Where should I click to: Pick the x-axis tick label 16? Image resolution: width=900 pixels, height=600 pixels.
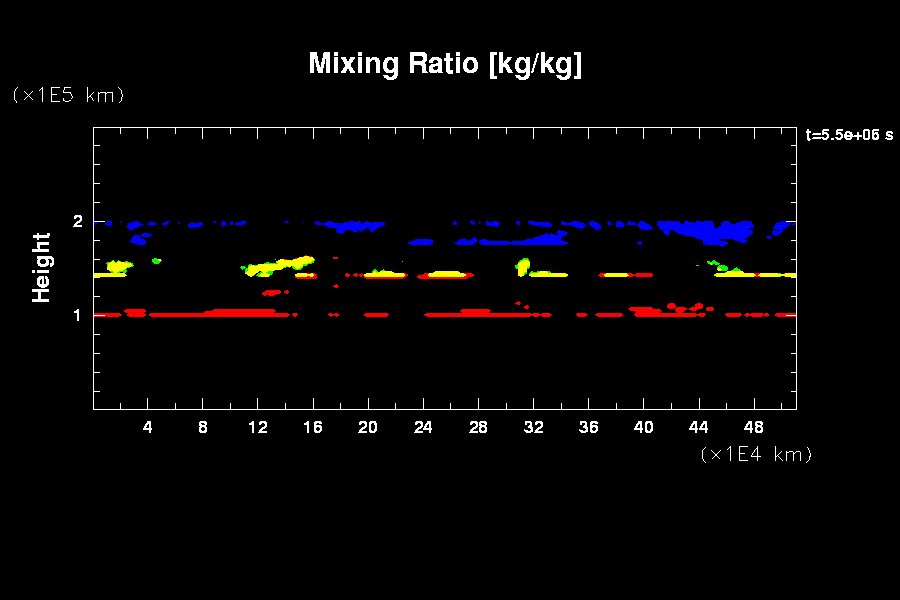pos(313,427)
